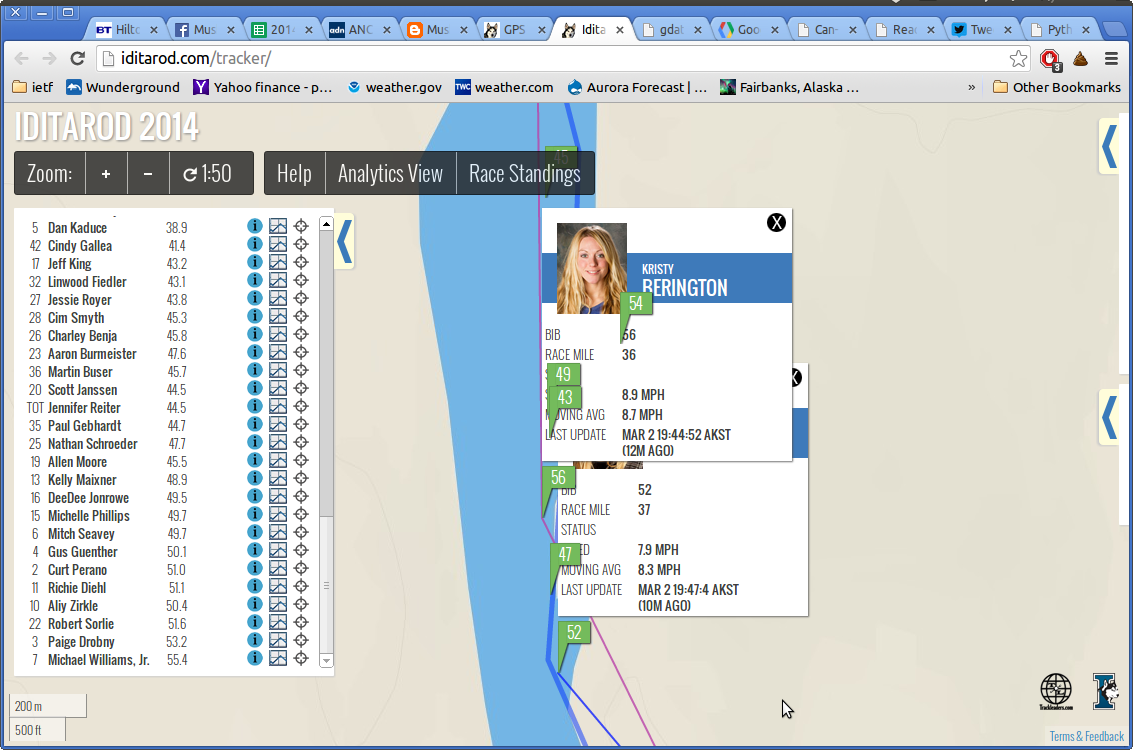
Task: Locate Martin Buser on map
Action: [x=301, y=370]
